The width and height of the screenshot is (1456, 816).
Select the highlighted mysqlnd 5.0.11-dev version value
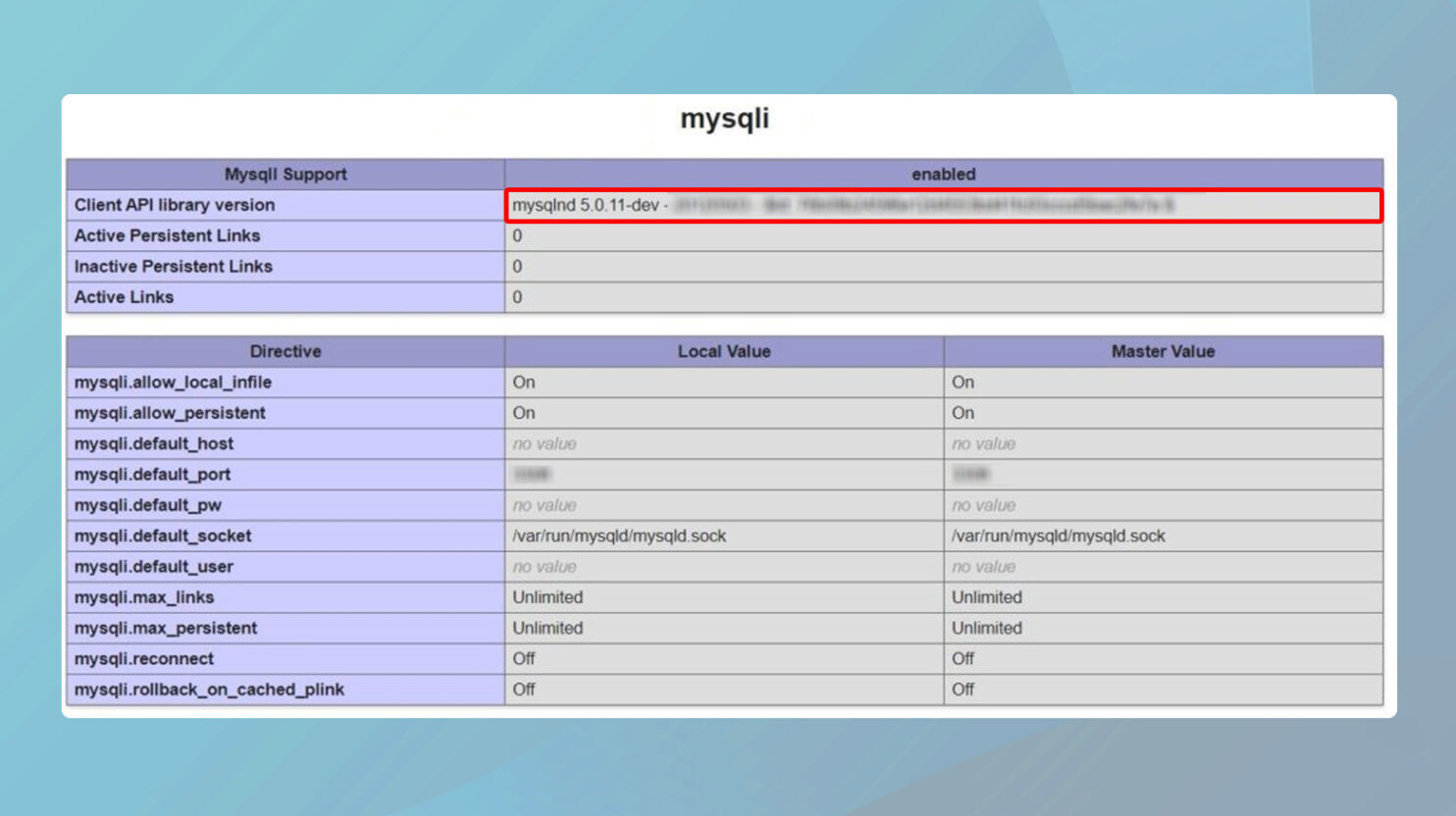[944, 205]
